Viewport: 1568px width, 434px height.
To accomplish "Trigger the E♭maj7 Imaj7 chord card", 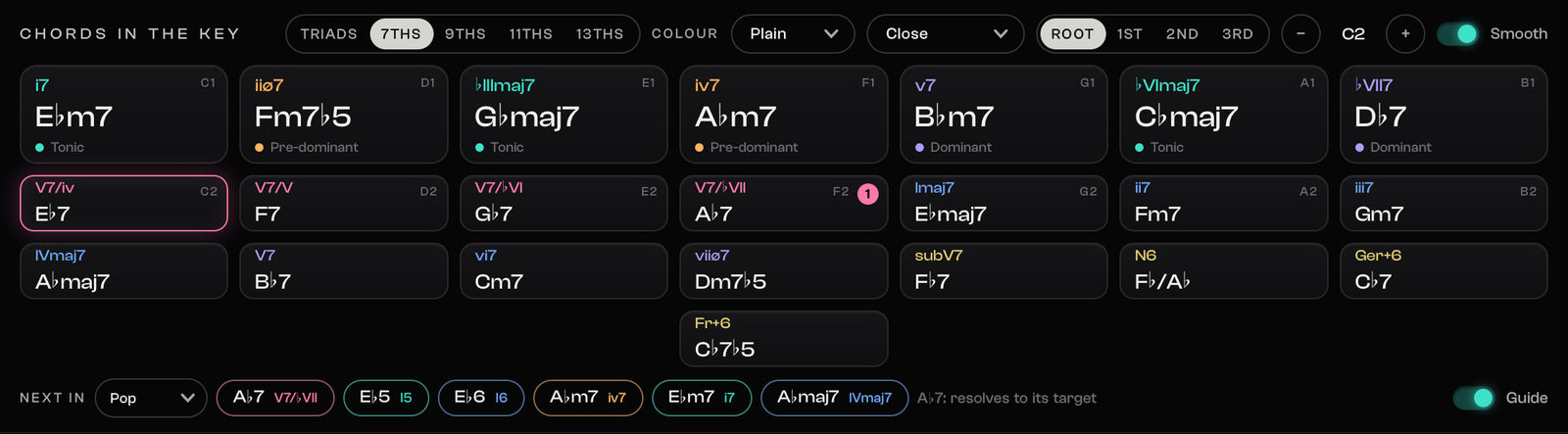I will point(1004,203).
